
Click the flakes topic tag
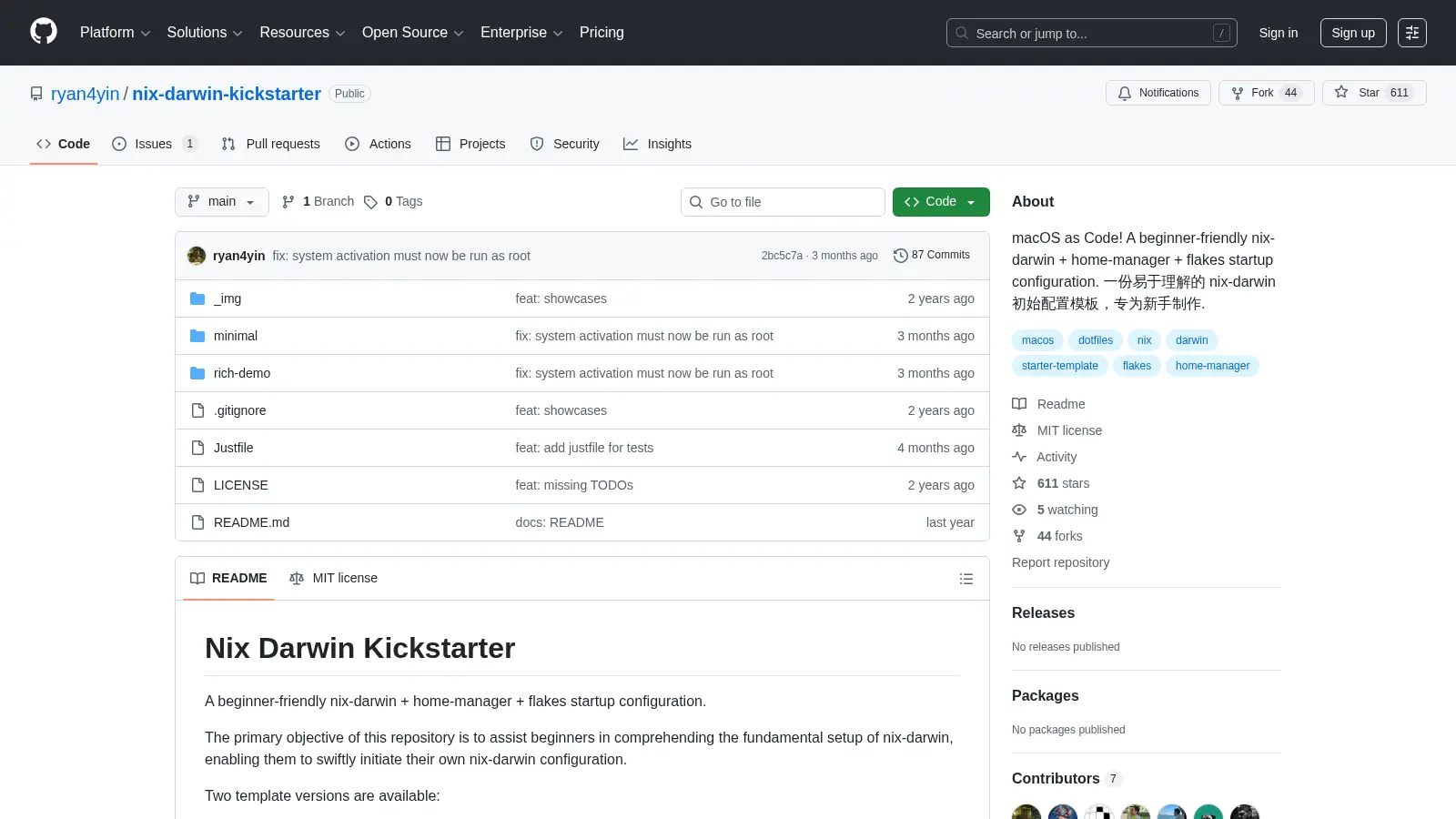tap(1137, 366)
